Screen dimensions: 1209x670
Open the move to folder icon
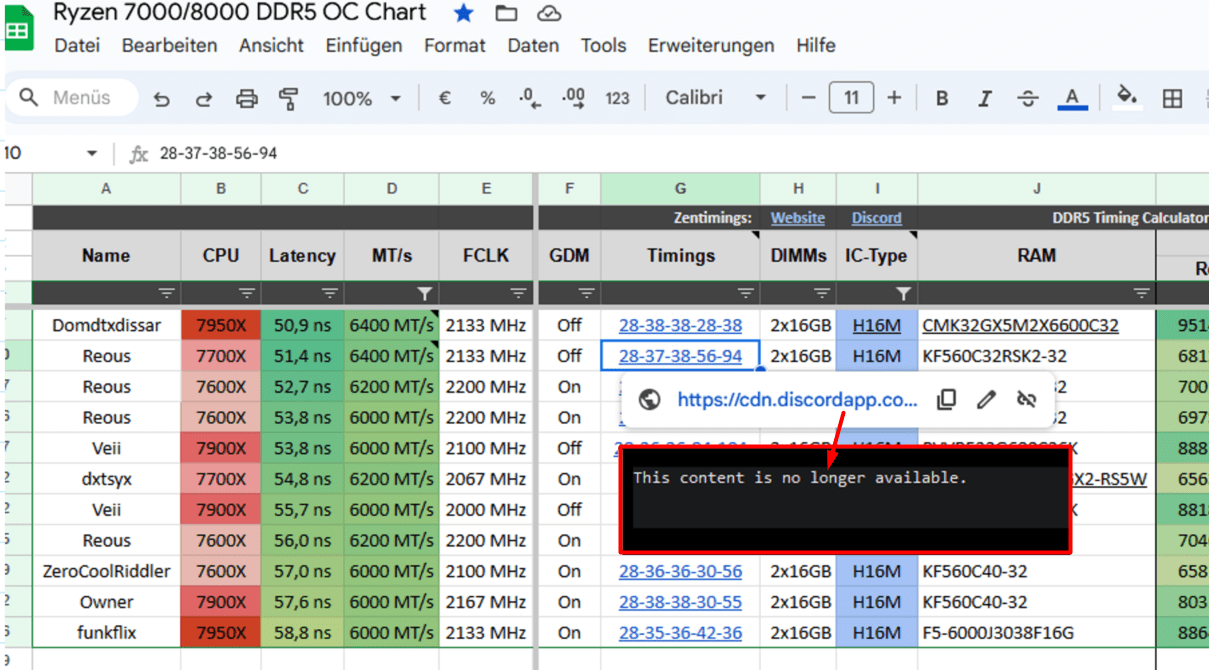pyautogui.click(x=506, y=13)
